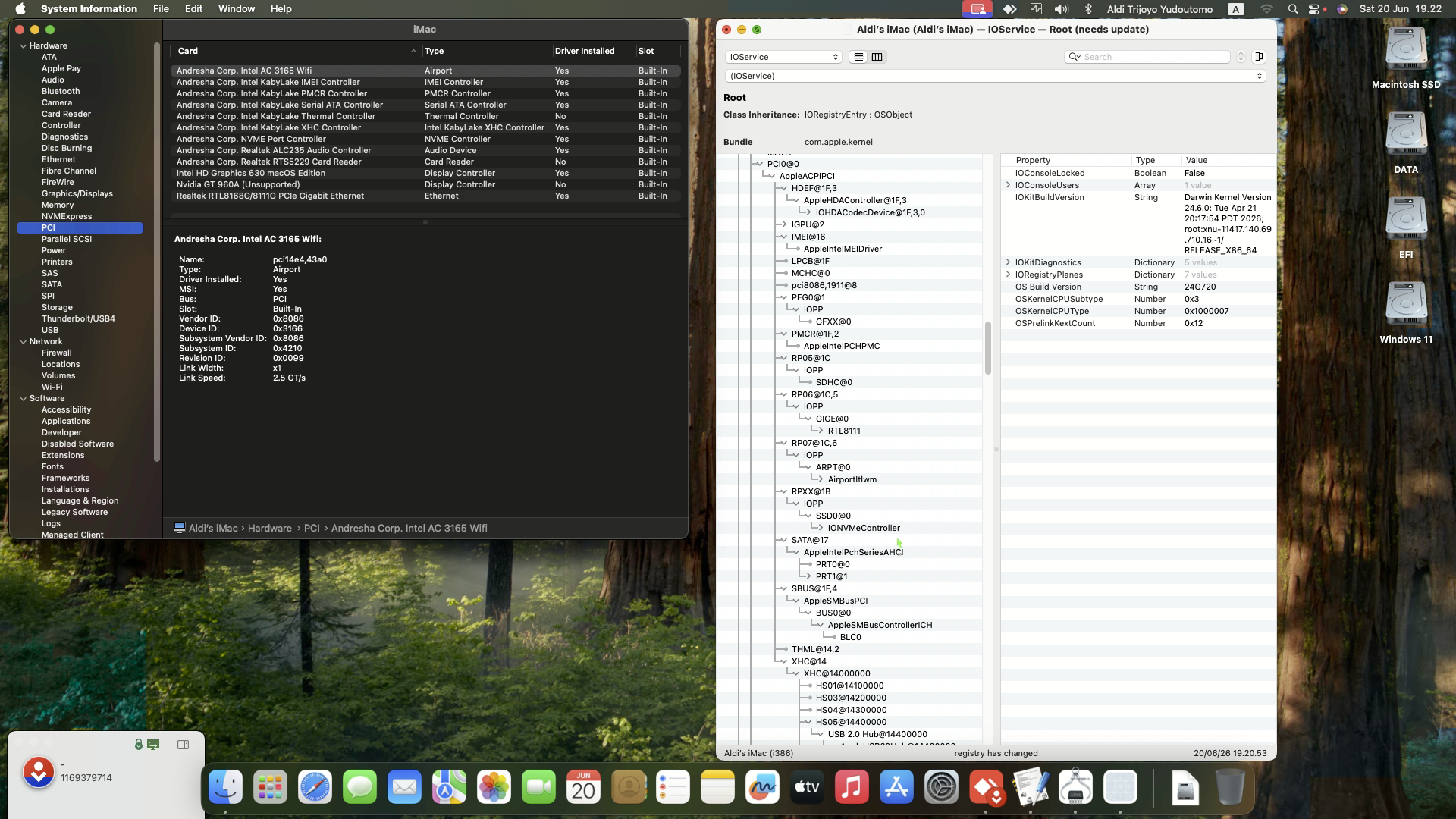This screenshot has height=819, width=1456.
Task: Toggle the inspector panel icon beside the Search field
Action: (1259, 57)
